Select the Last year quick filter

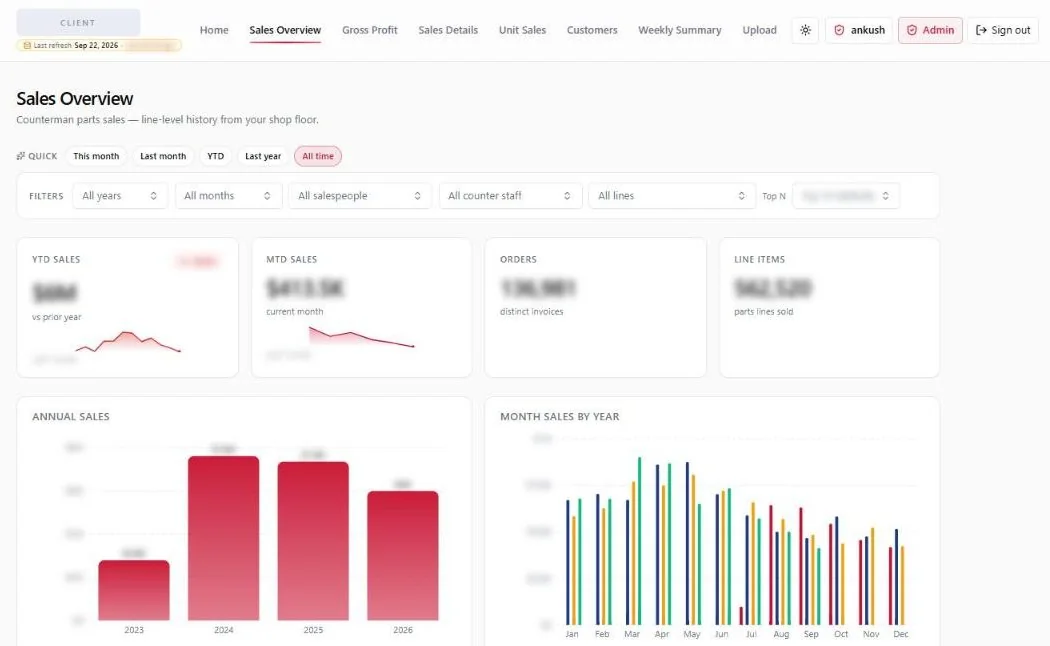[262, 156]
